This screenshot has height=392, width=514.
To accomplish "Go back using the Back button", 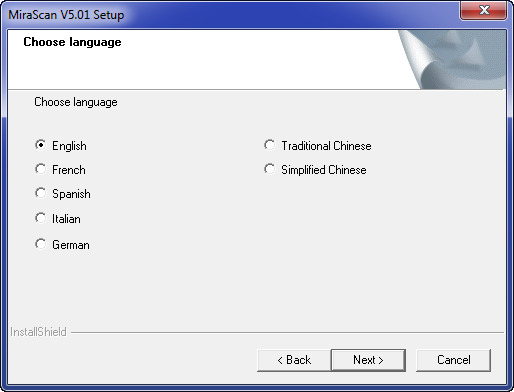I will [294, 360].
